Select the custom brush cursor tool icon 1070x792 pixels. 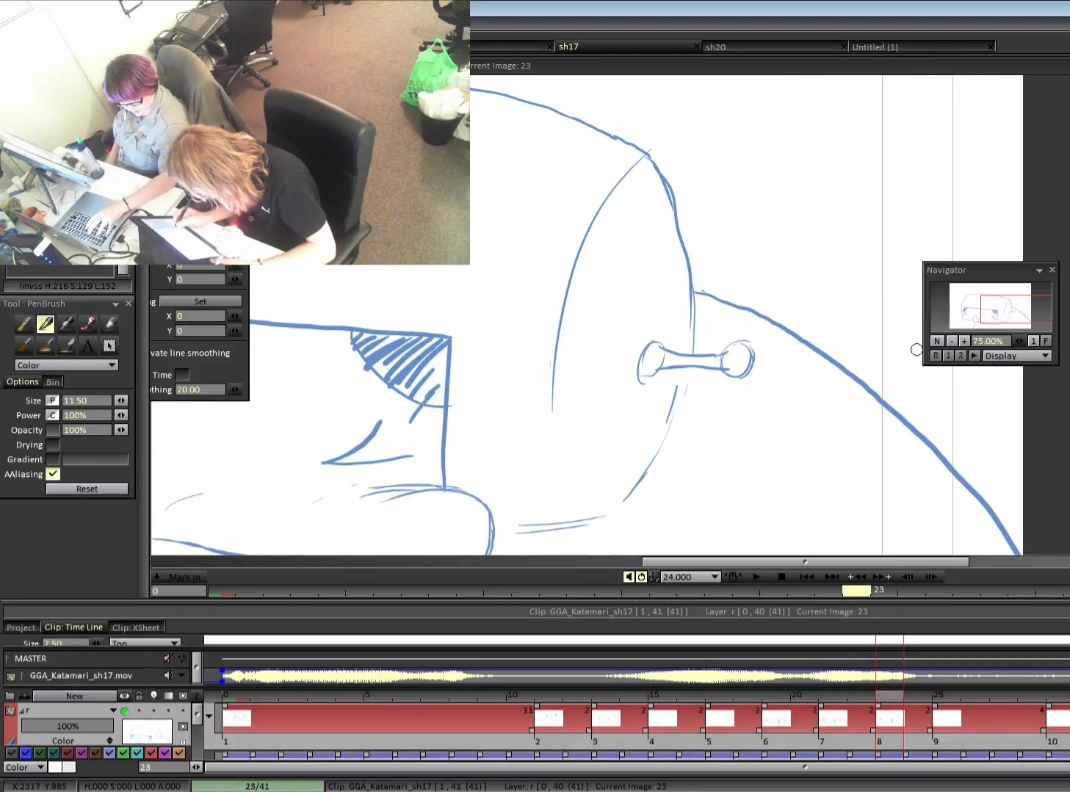[109, 345]
